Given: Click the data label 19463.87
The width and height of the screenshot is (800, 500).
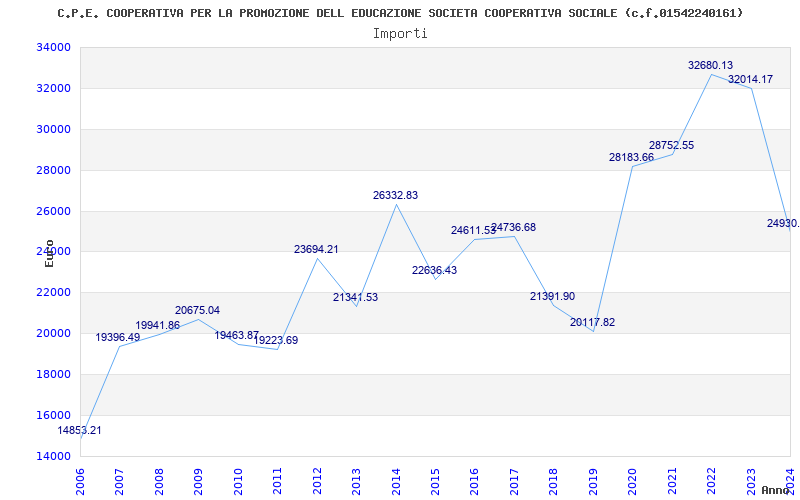Looking at the screenshot, I should click(237, 335).
